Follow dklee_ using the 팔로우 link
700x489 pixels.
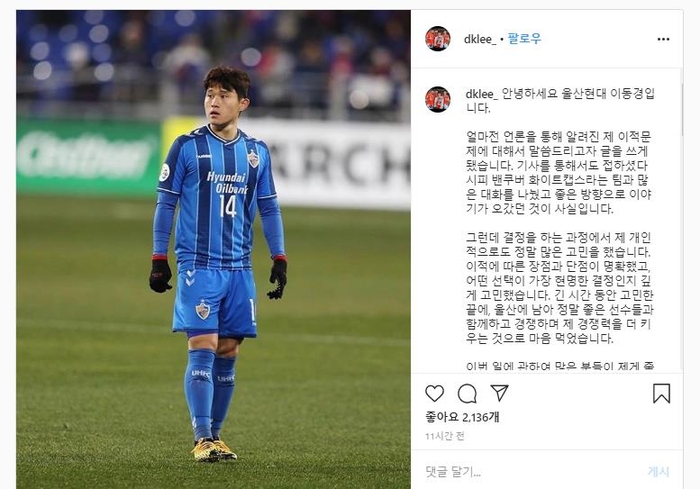click(524, 39)
